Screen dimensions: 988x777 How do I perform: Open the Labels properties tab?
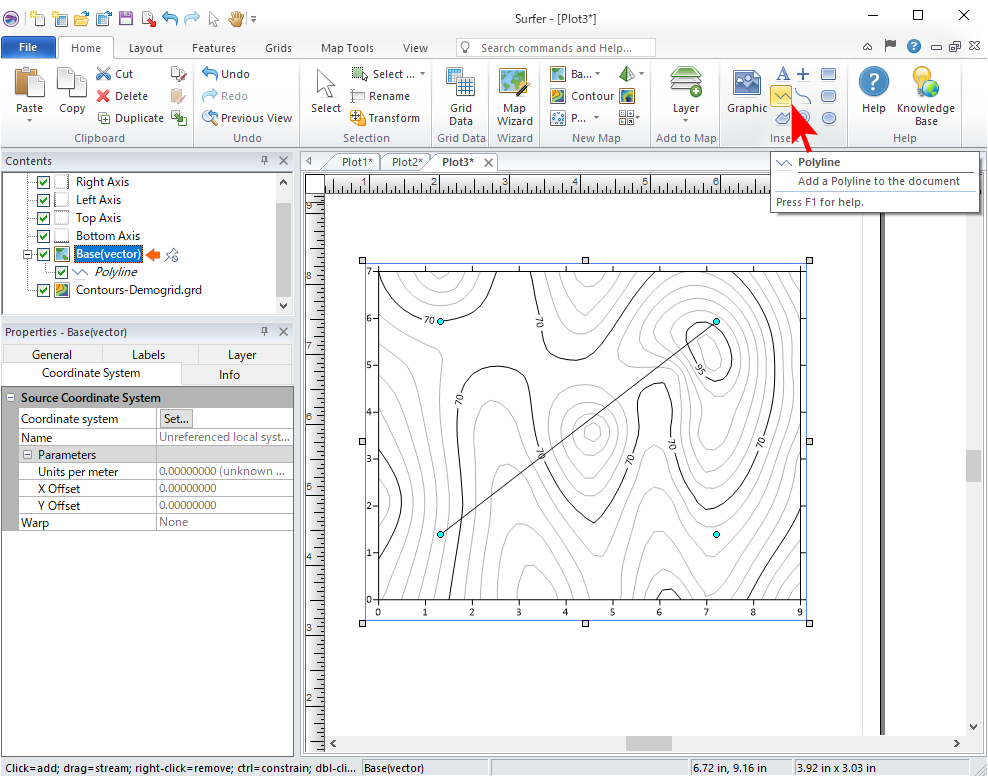pyautogui.click(x=149, y=355)
